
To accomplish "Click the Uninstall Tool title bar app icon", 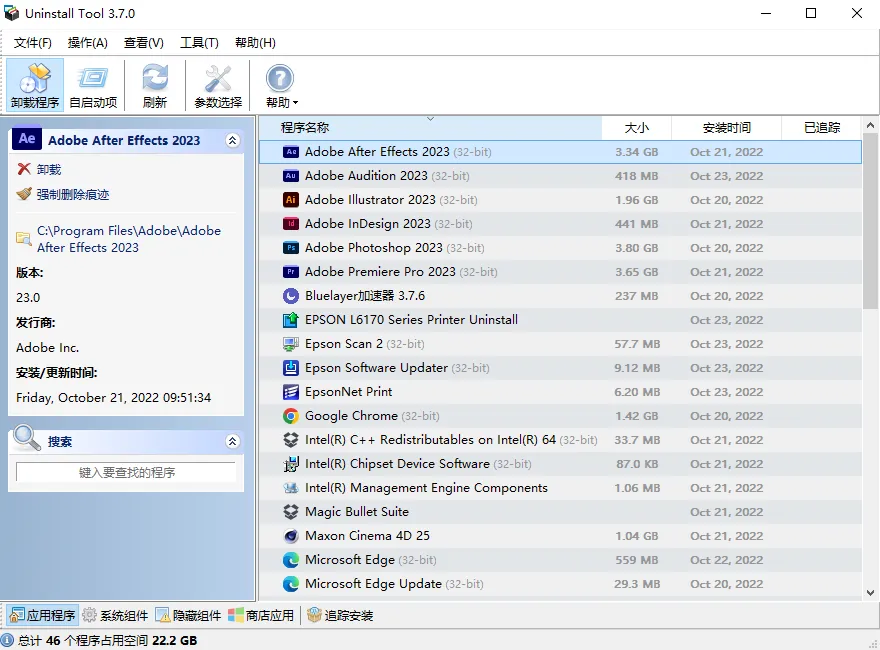I will (x=11, y=13).
